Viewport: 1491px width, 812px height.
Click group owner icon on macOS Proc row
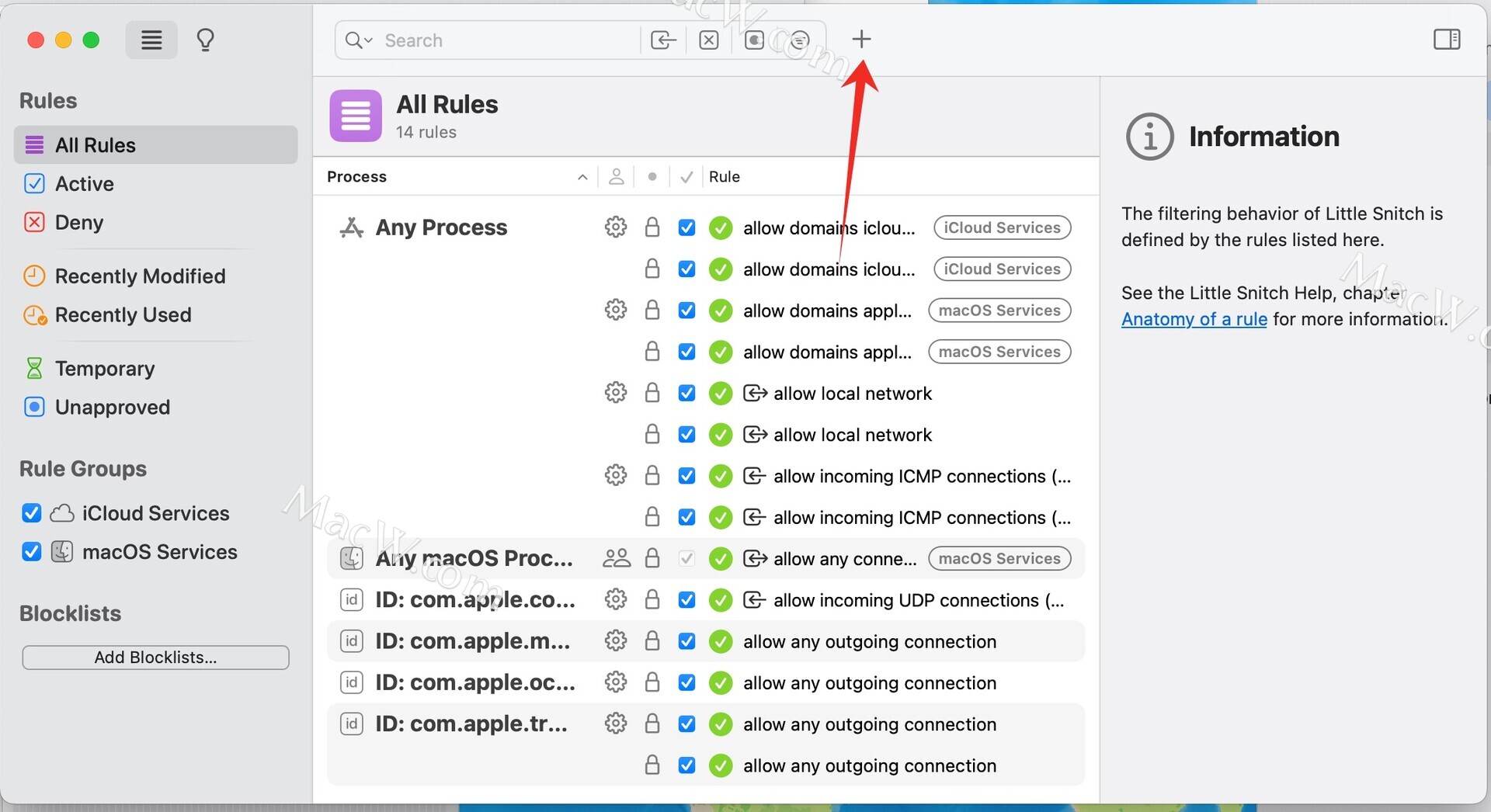(x=617, y=558)
